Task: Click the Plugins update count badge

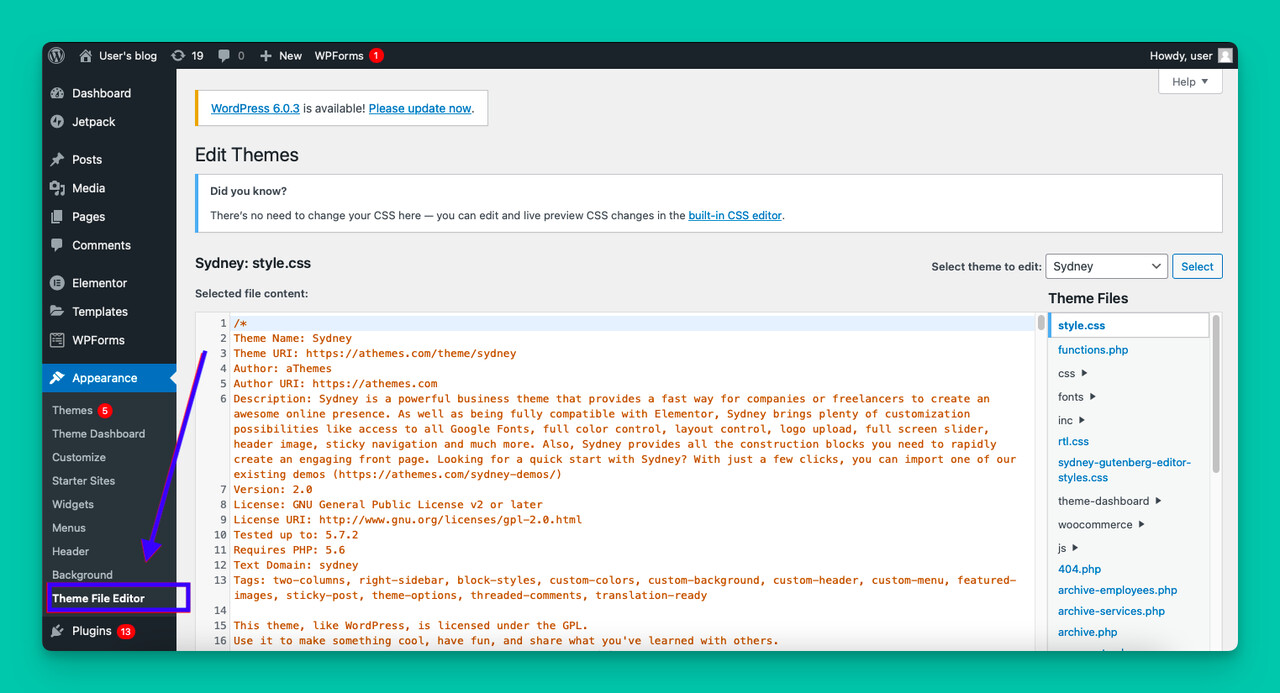Action: [126, 632]
